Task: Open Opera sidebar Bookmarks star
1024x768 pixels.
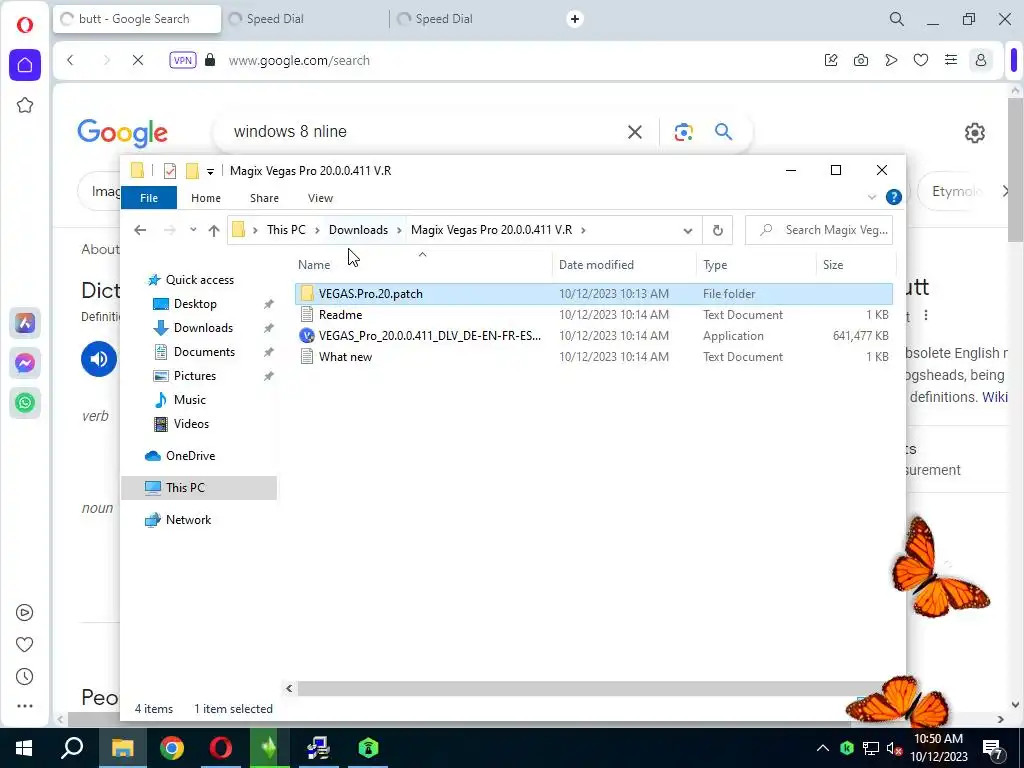Action: [x=25, y=105]
